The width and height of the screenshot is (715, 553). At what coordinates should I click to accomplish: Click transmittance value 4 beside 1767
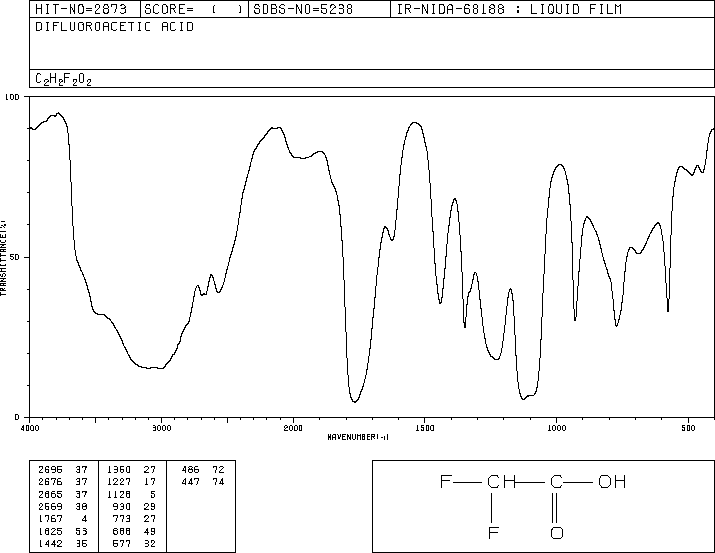[84, 519]
